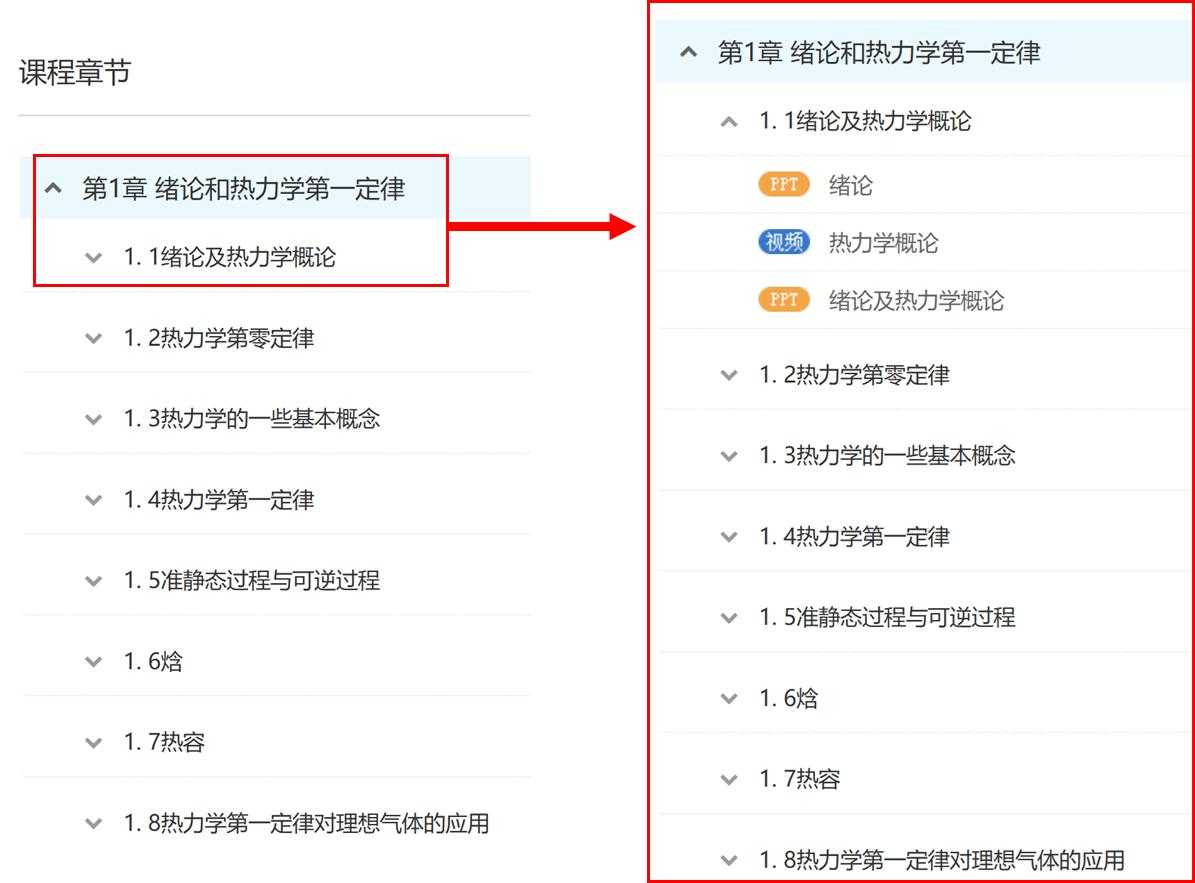Image resolution: width=1195 pixels, height=883 pixels.
Task: Open the 绪论及热力学概论 lesson title under 1.1
Action: click(916, 300)
